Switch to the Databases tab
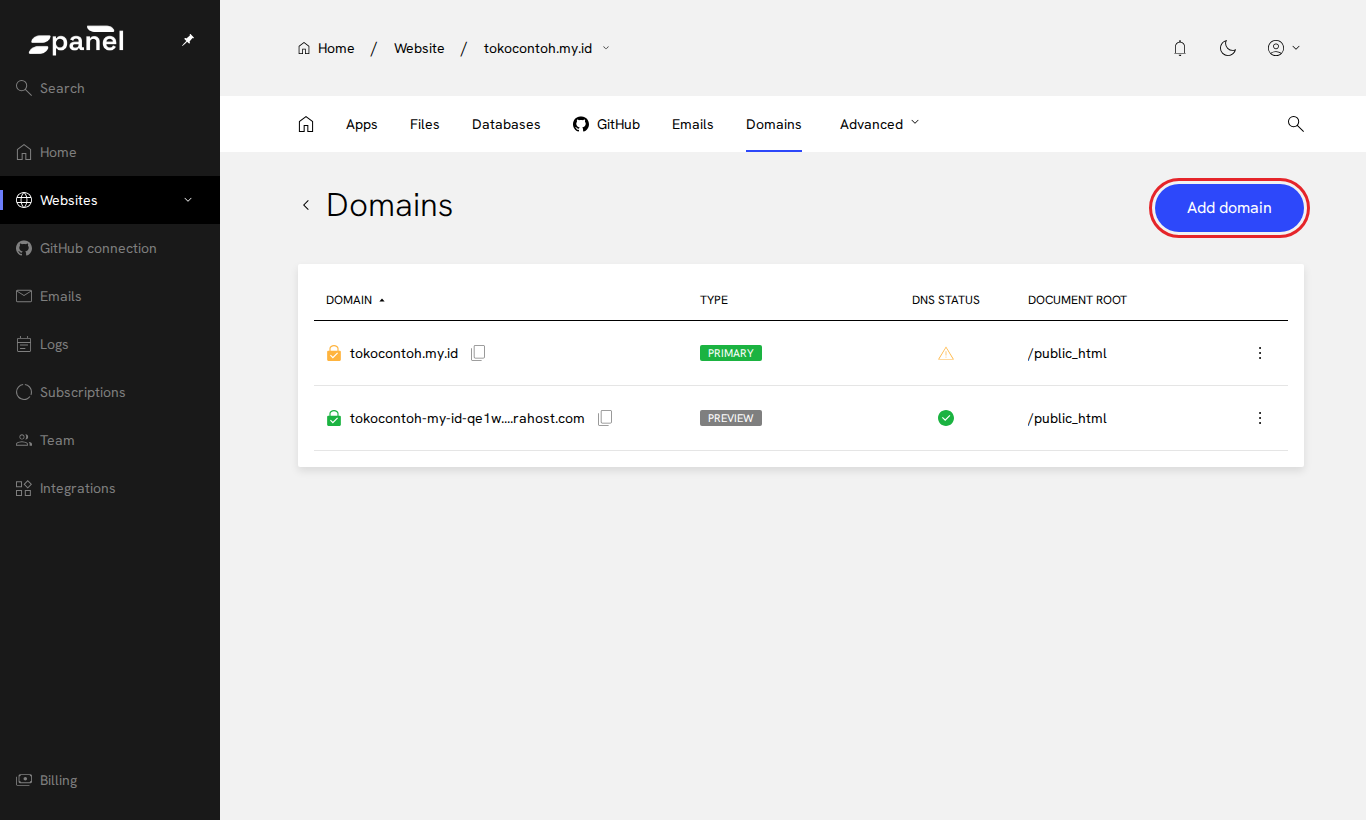The image size is (1366, 820). point(506,124)
